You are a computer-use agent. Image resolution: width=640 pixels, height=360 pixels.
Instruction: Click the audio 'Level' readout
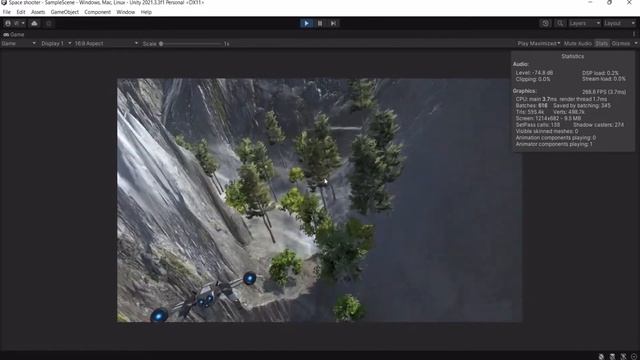(534, 73)
